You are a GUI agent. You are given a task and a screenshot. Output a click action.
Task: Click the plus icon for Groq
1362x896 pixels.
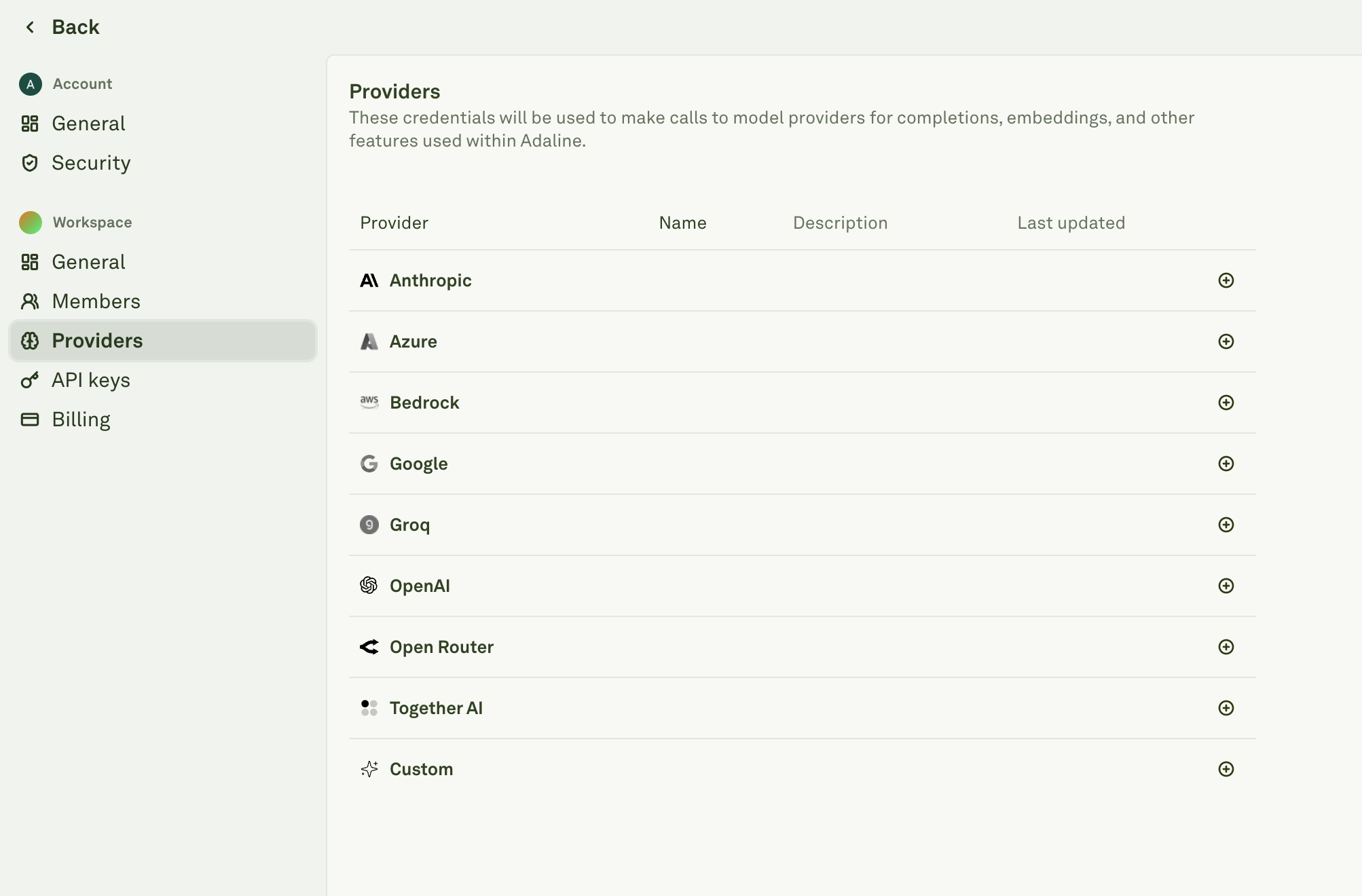[1226, 525]
